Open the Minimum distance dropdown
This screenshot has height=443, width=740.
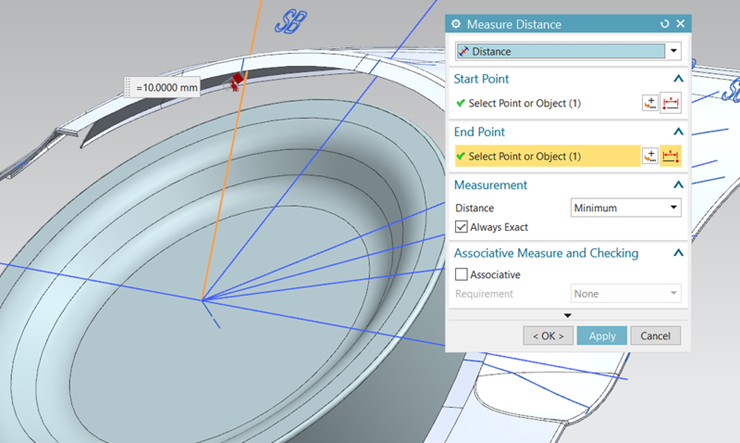625,208
